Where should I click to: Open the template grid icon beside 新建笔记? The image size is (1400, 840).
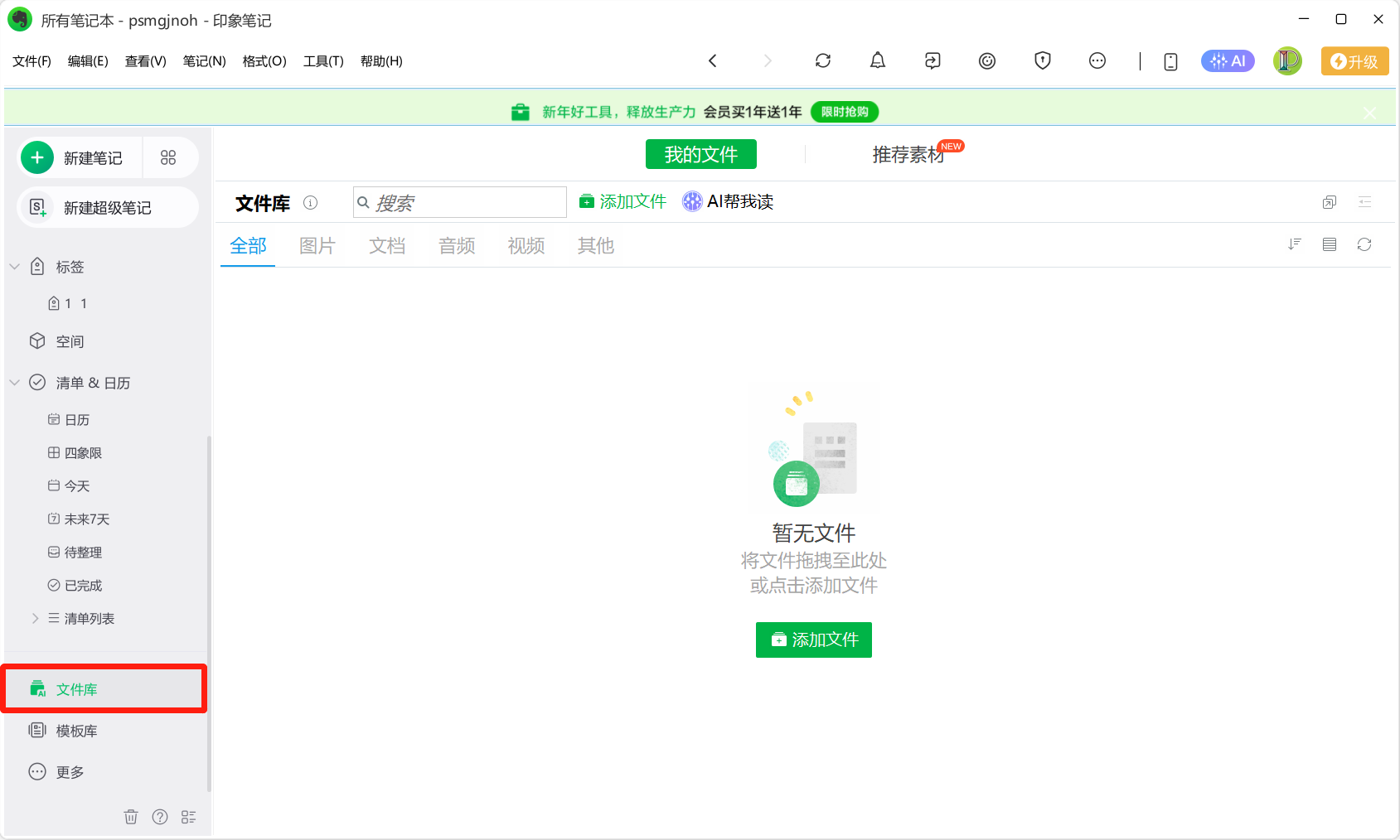point(168,157)
